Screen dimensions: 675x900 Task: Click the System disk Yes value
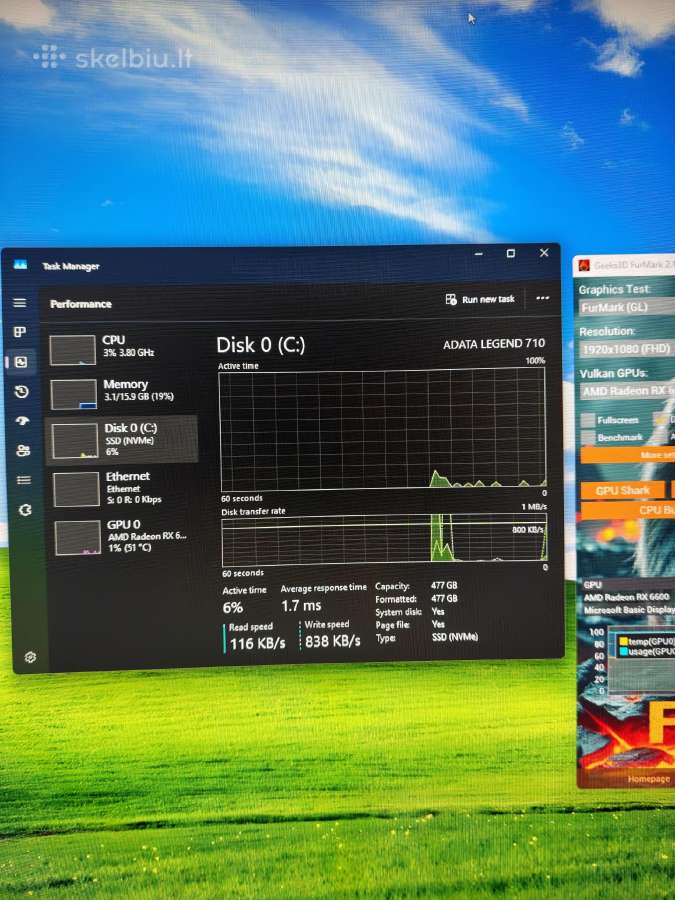coord(438,611)
